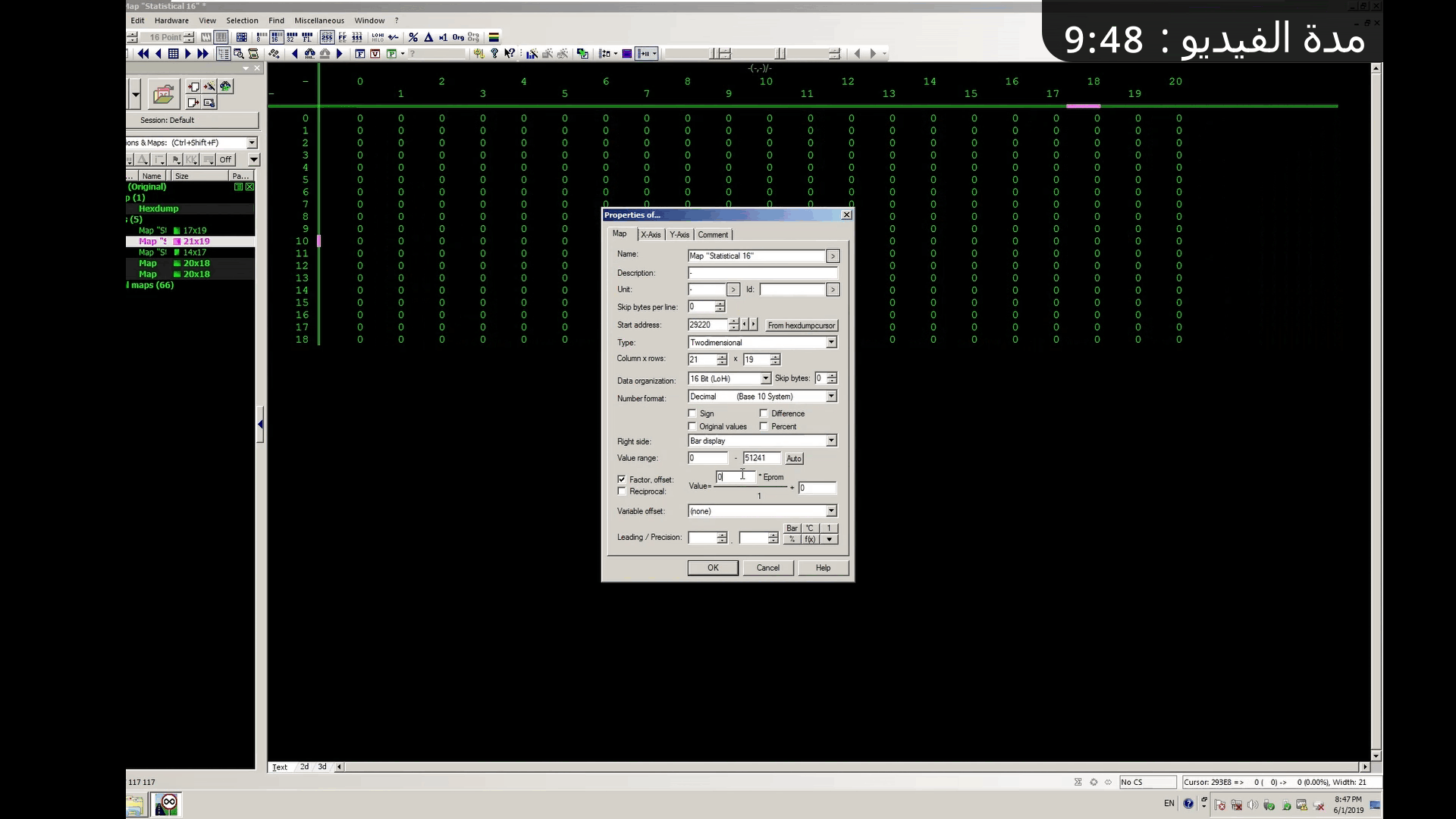Open the Right side Bar display dropdown
This screenshot has height=819, width=1456.
tap(831, 441)
